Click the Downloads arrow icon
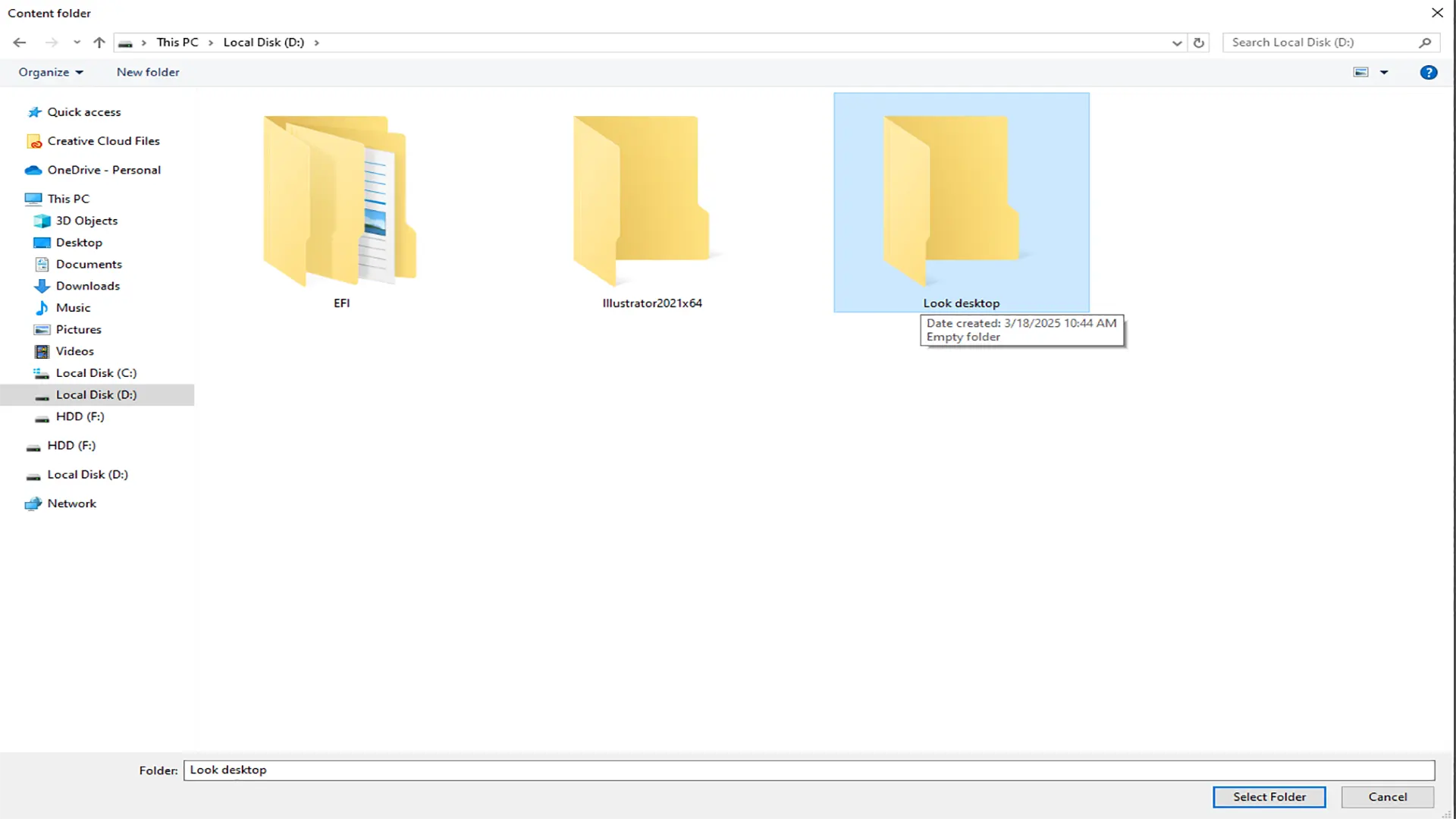The height and width of the screenshot is (819, 1456). (42, 287)
